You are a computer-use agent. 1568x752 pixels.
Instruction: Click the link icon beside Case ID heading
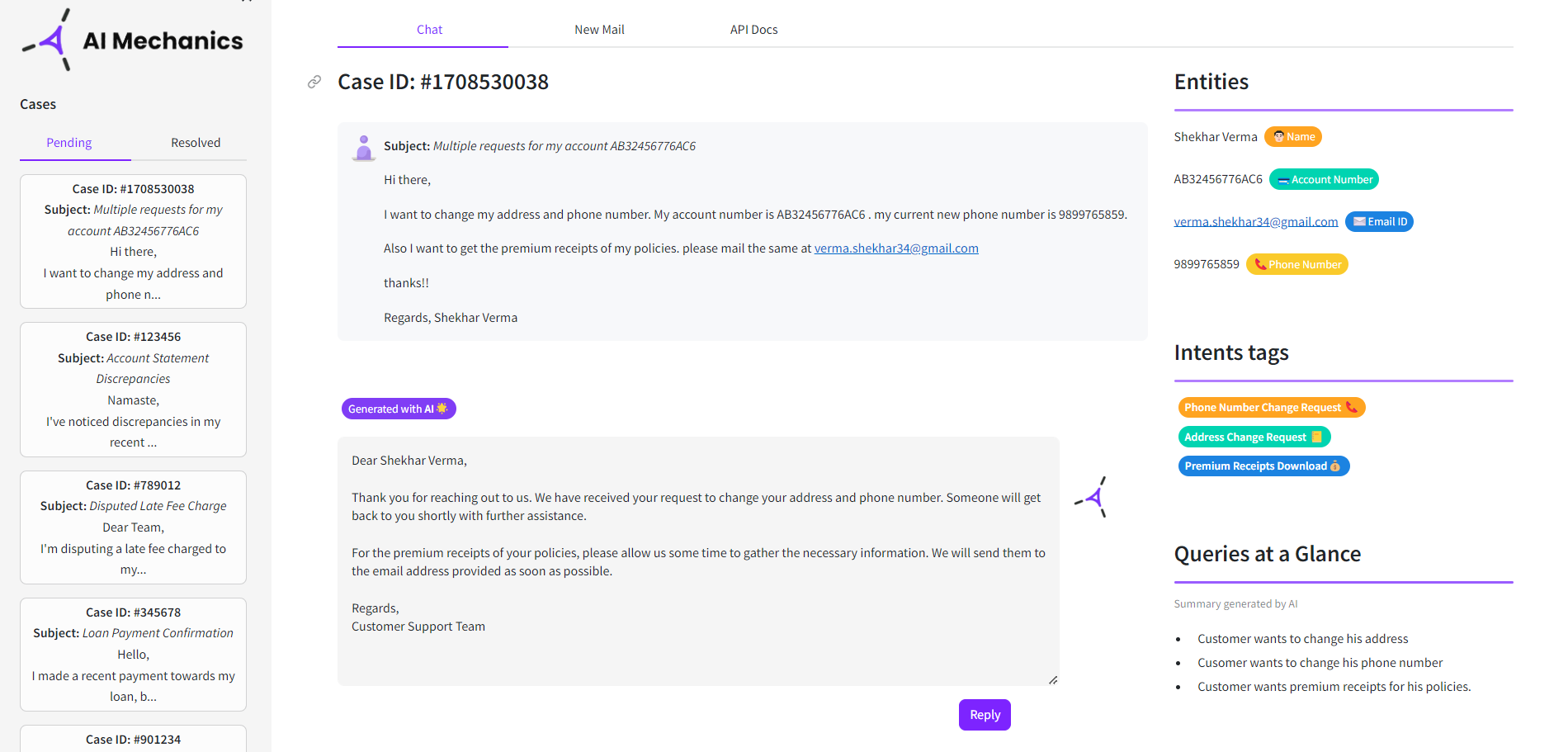314,82
